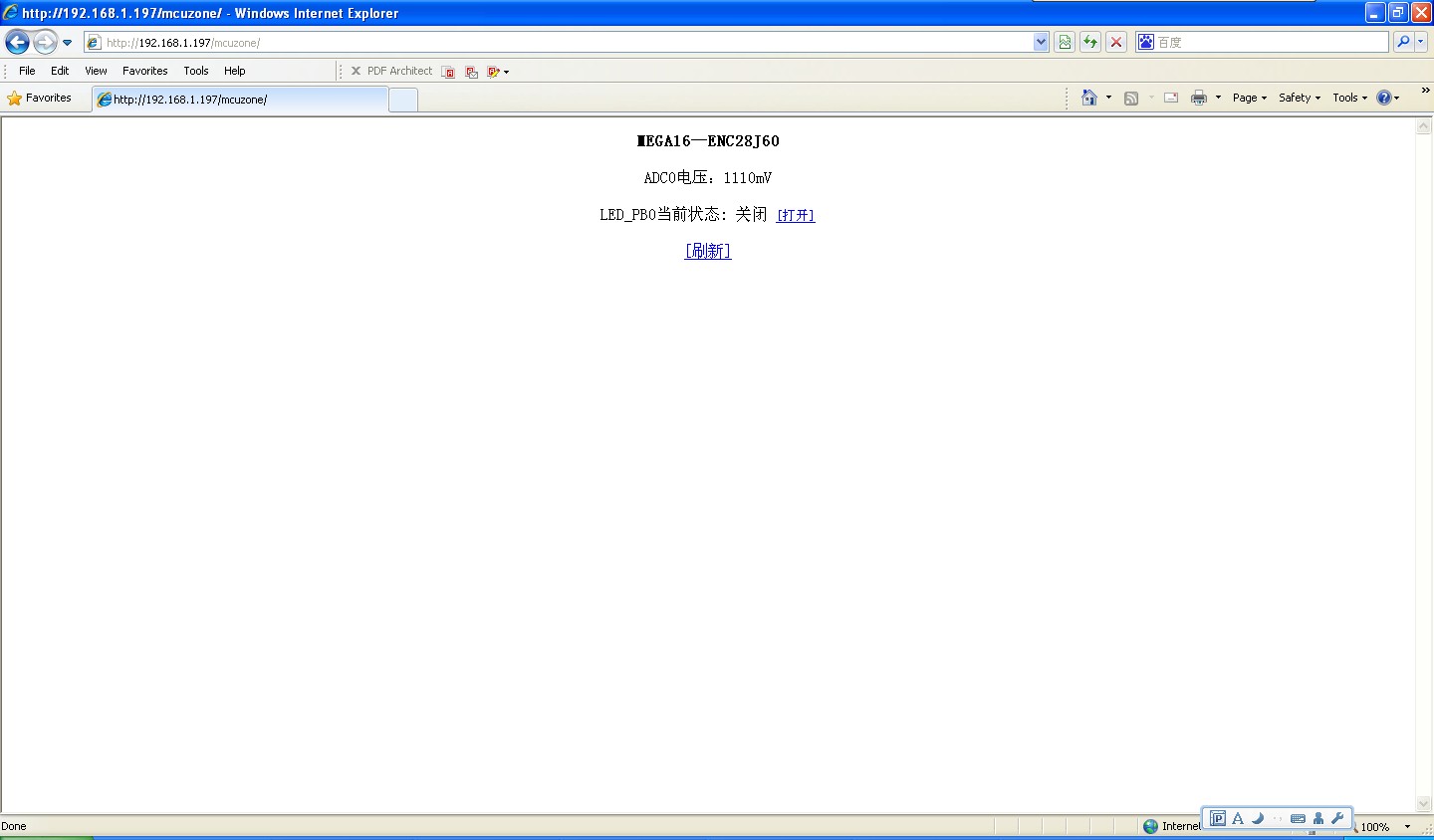Click the IME wrench settings icon

click(1338, 818)
